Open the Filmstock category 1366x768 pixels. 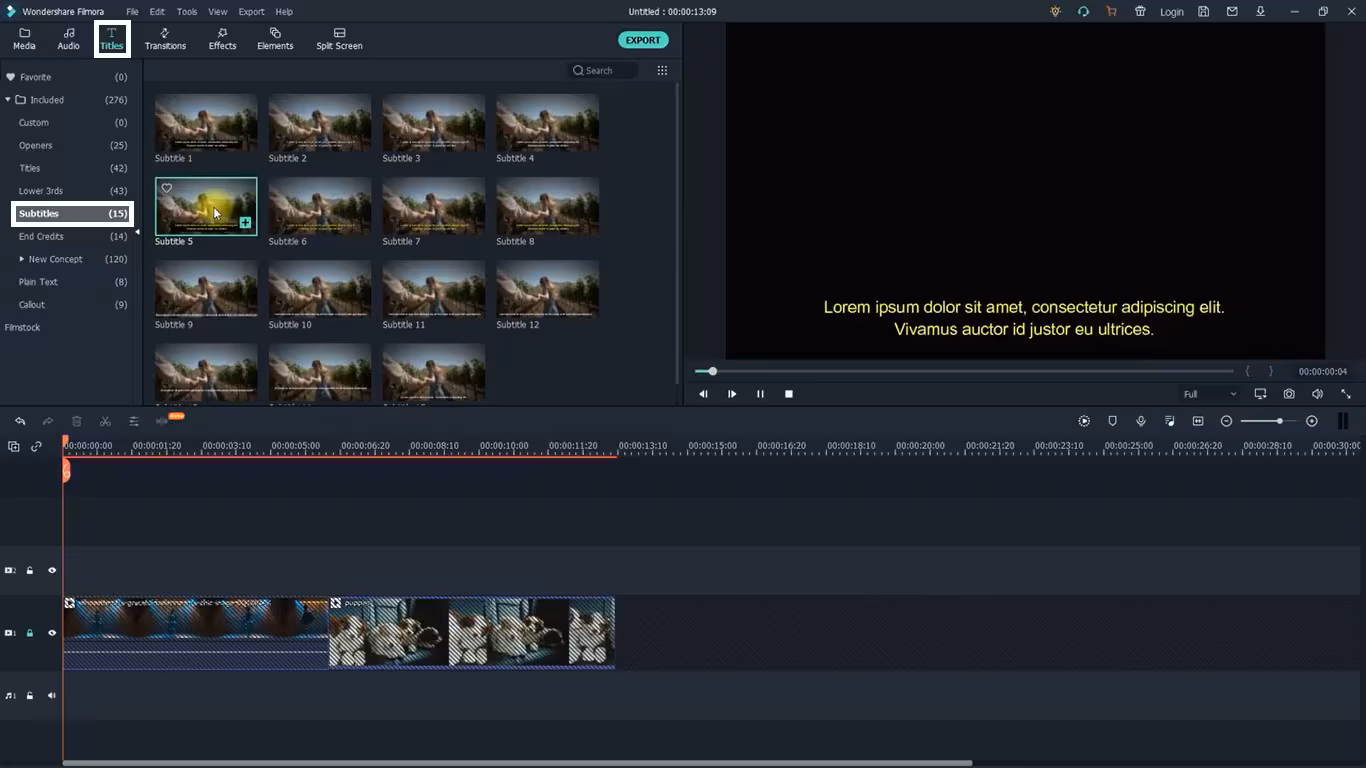(x=22, y=327)
